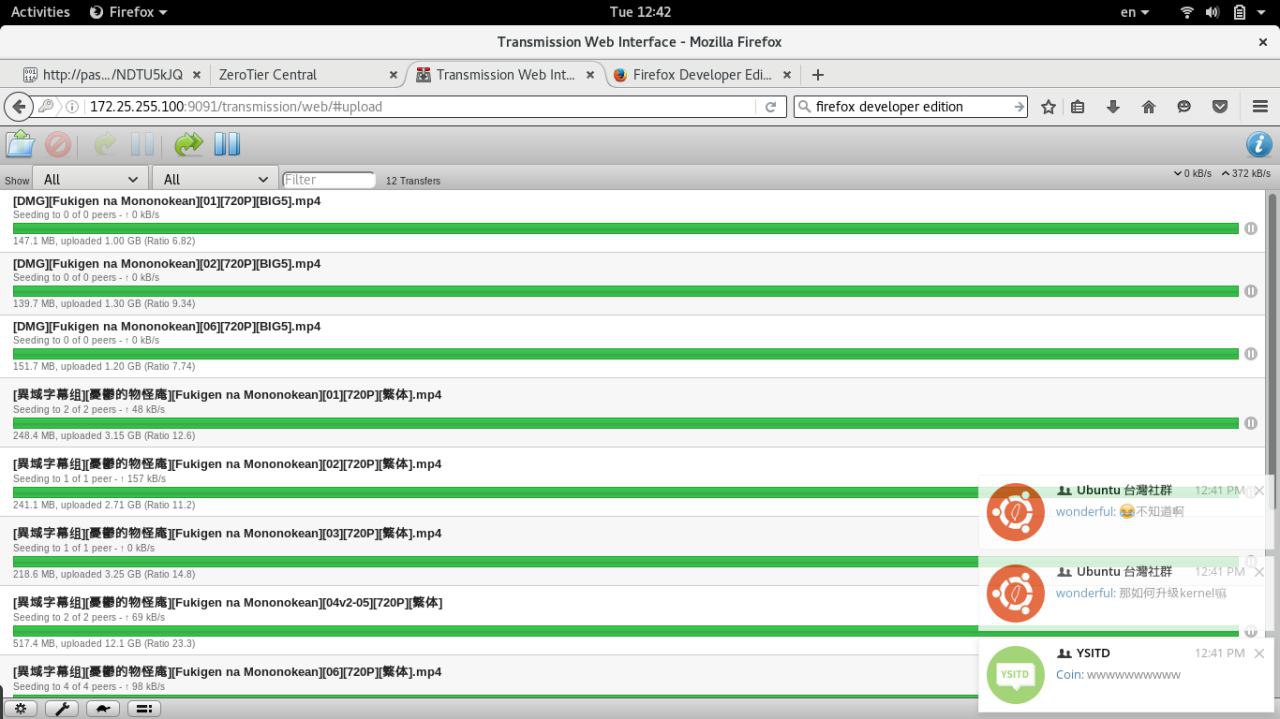Show site information icon in address bar
Viewport: 1280px width, 719px height.
[x=72, y=106]
